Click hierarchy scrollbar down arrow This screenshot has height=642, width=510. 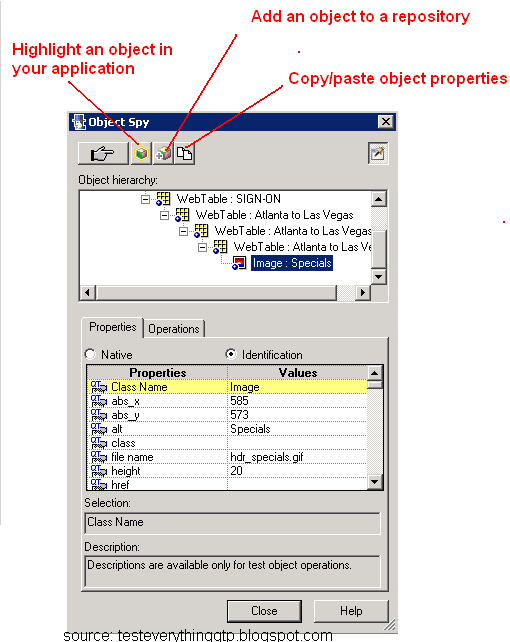click(x=379, y=277)
